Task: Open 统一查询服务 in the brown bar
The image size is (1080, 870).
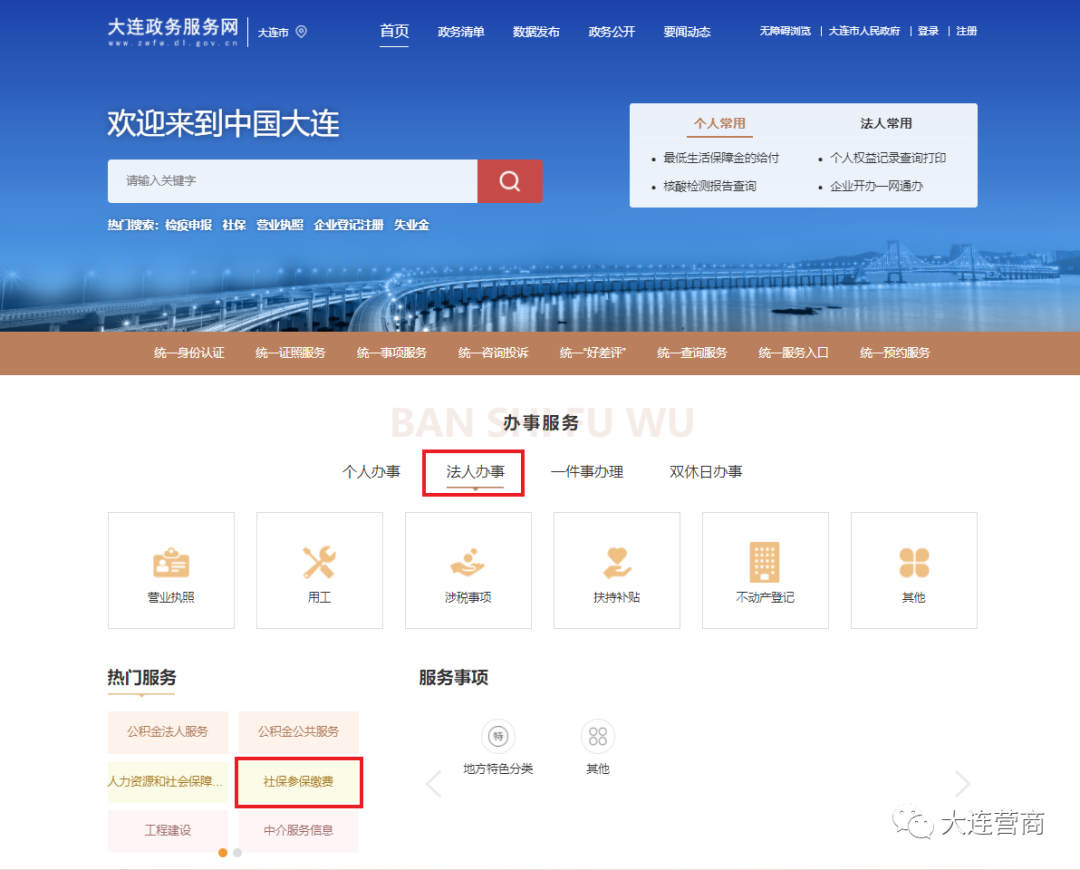Action: (692, 353)
